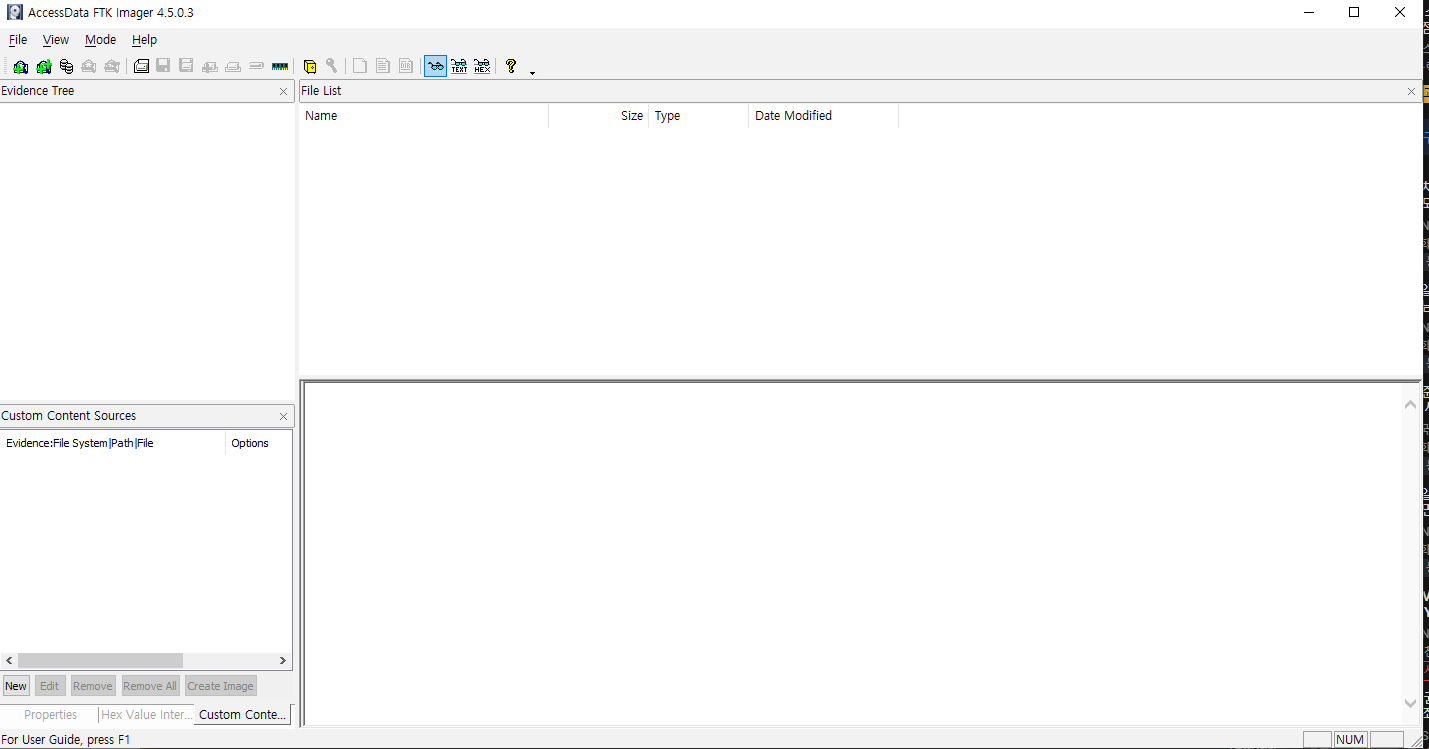Click Create Custom Content Image toolbar icon
This screenshot has width=1429, height=749.
coord(233,67)
